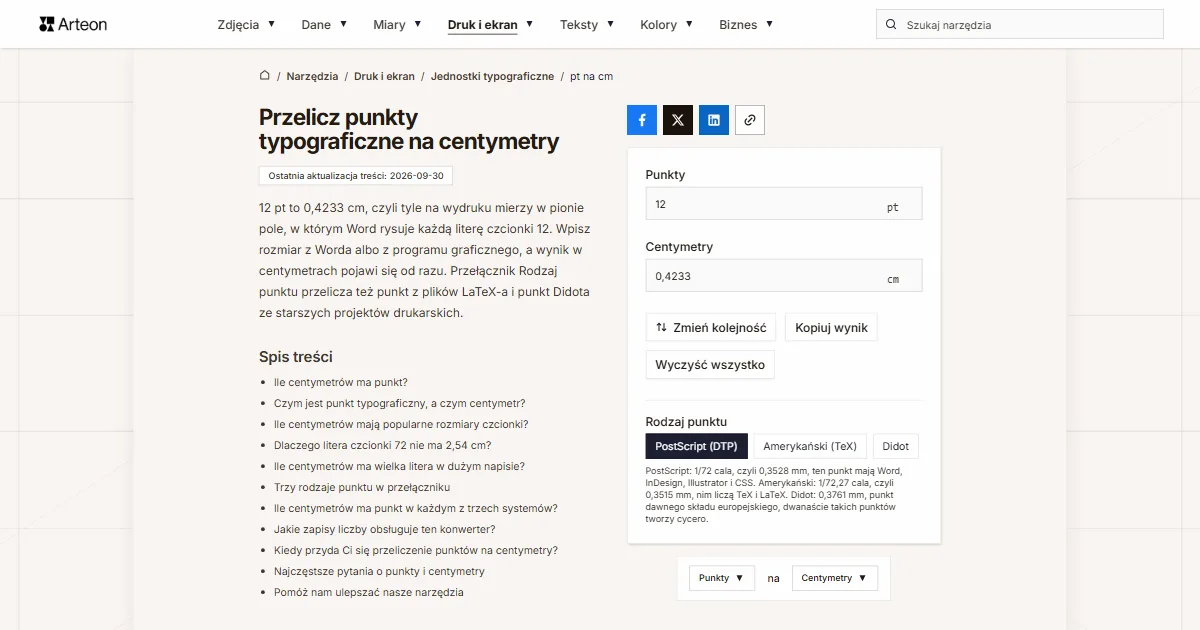1200x630 pixels.
Task: Open 'Dlaczego litera czcionki 72' link
Action: tap(383, 445)
